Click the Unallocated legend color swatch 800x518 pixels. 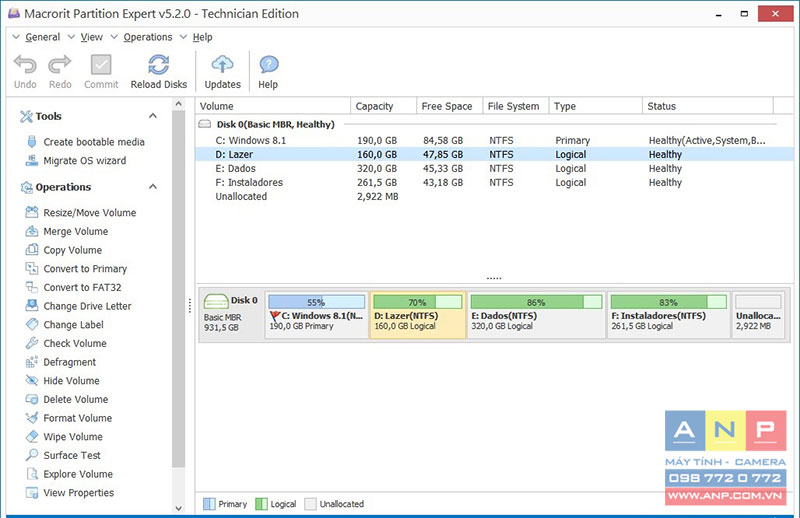pos(310,504)
